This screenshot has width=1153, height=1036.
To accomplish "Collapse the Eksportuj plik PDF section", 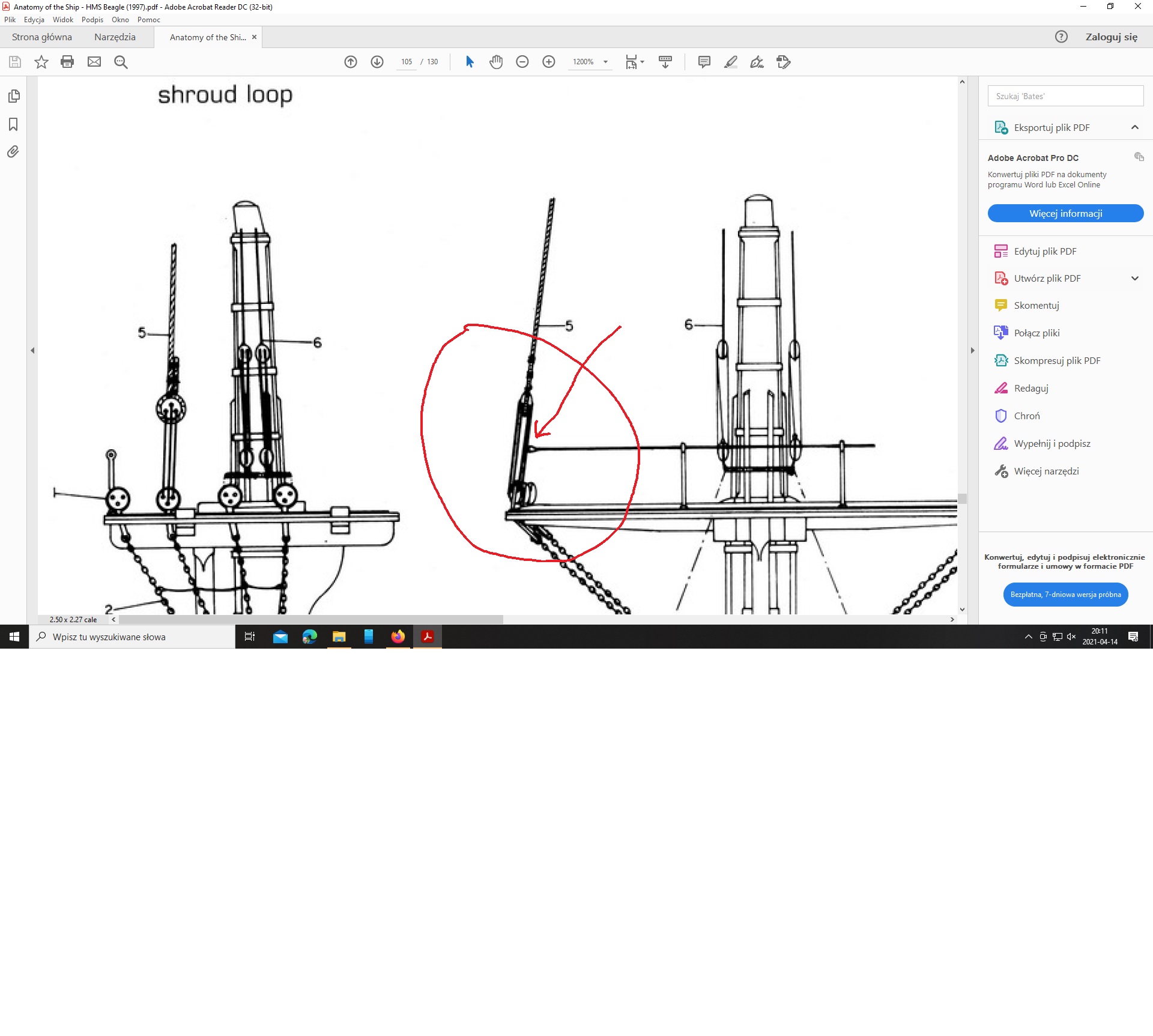I will (1134, 127).
